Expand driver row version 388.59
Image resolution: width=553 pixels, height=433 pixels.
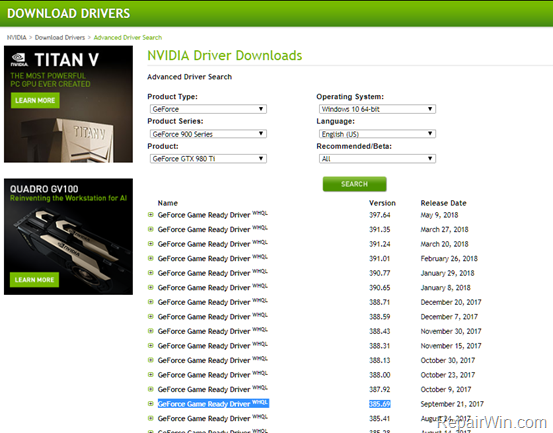pos(151,317)
